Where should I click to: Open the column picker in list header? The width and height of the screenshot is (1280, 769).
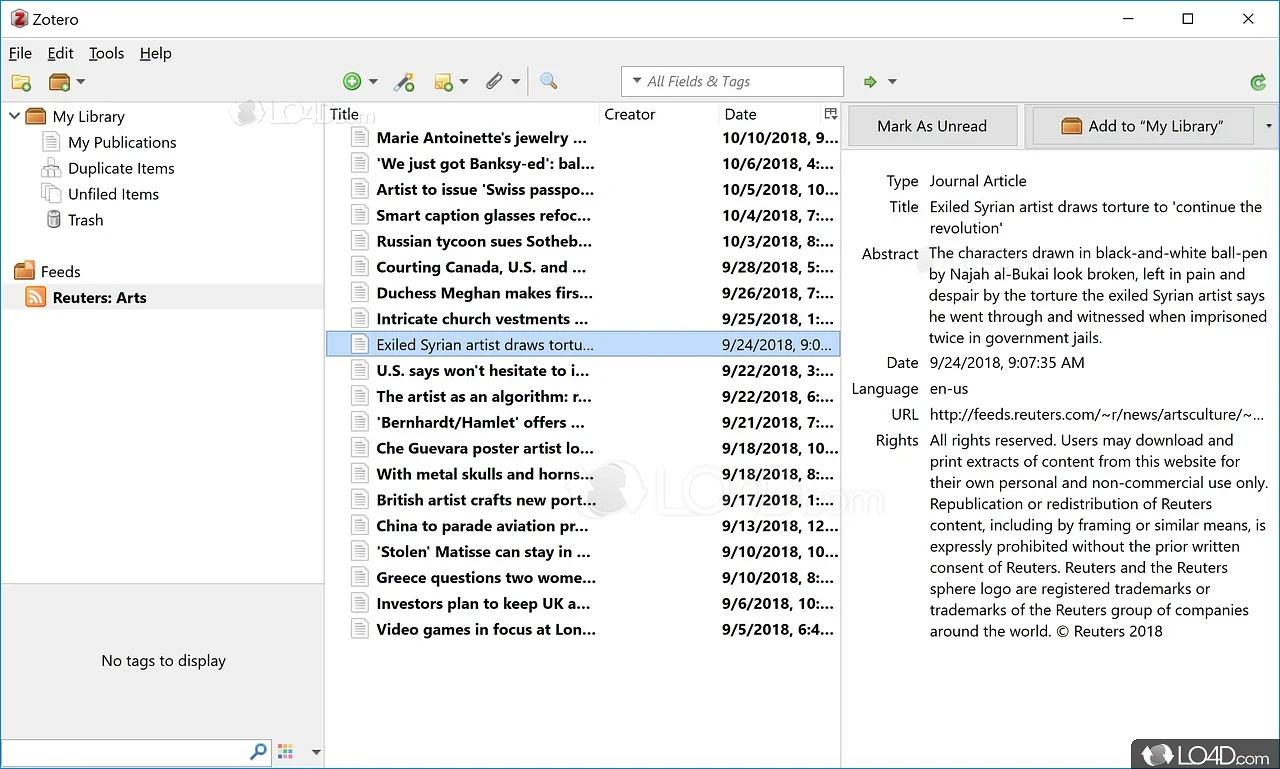coord(830,114)
